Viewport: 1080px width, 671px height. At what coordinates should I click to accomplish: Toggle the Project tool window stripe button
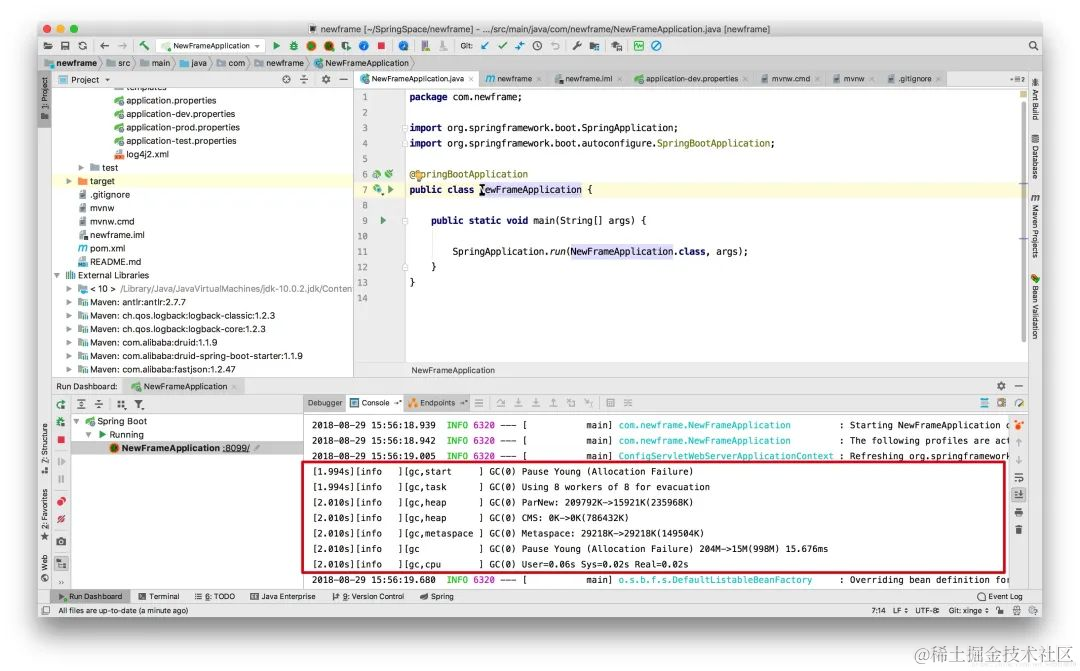point(45,98)
